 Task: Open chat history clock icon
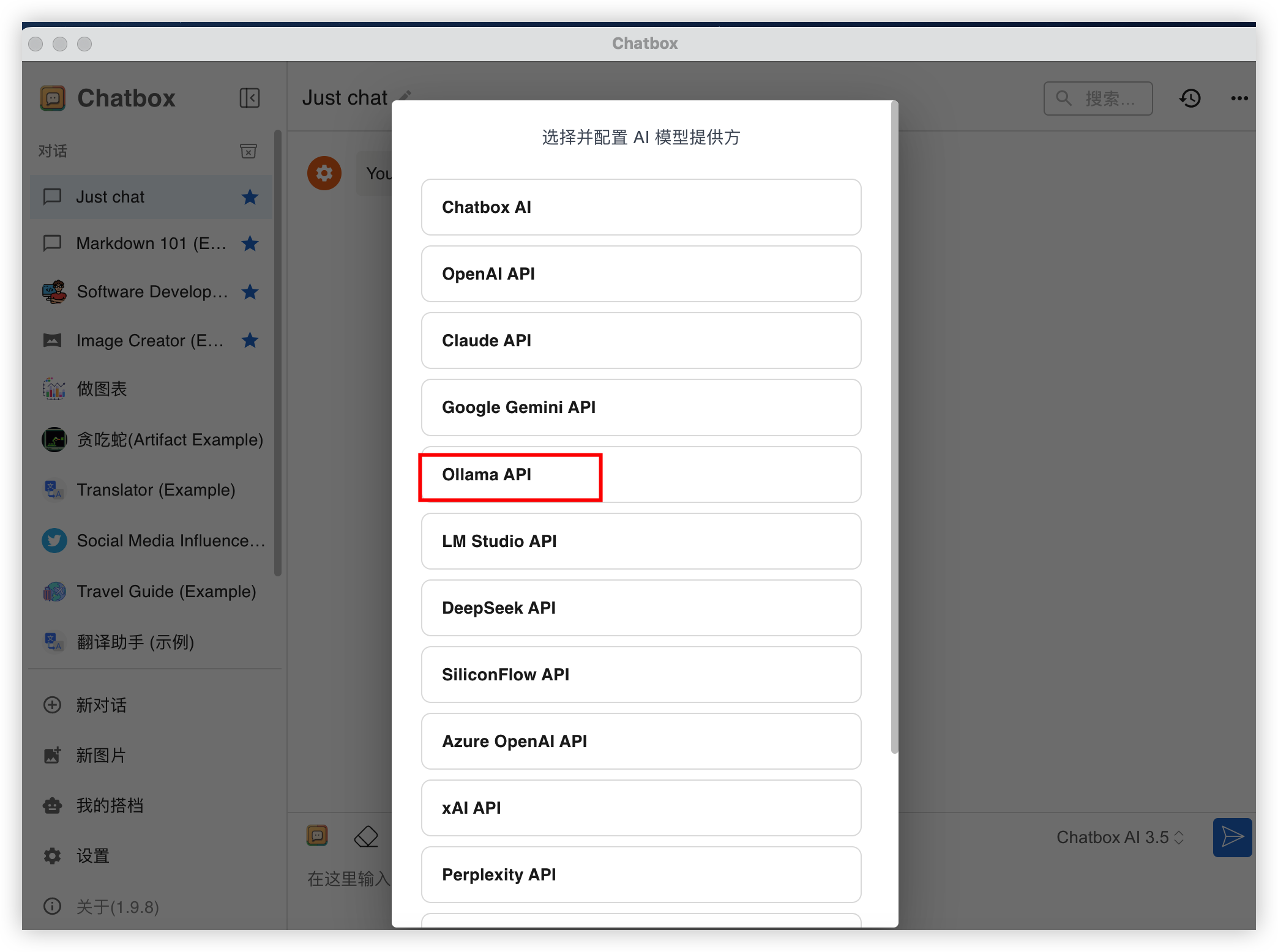[x=1190, y=98]
